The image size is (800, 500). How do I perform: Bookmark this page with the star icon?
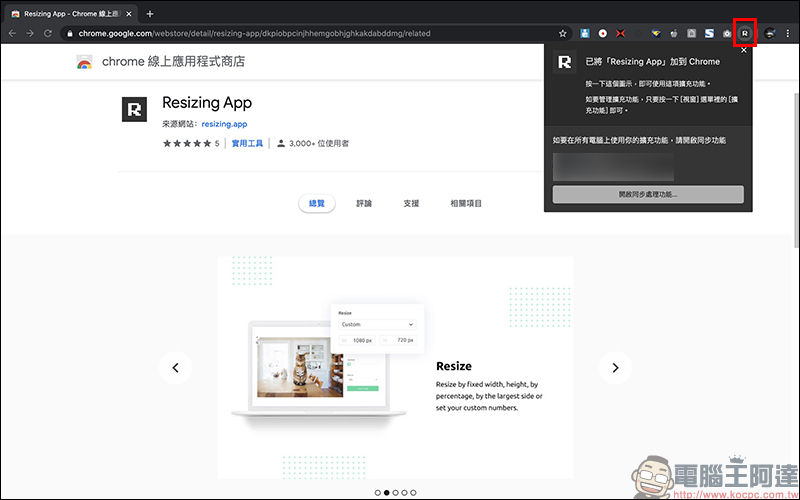tap(563, 34)
